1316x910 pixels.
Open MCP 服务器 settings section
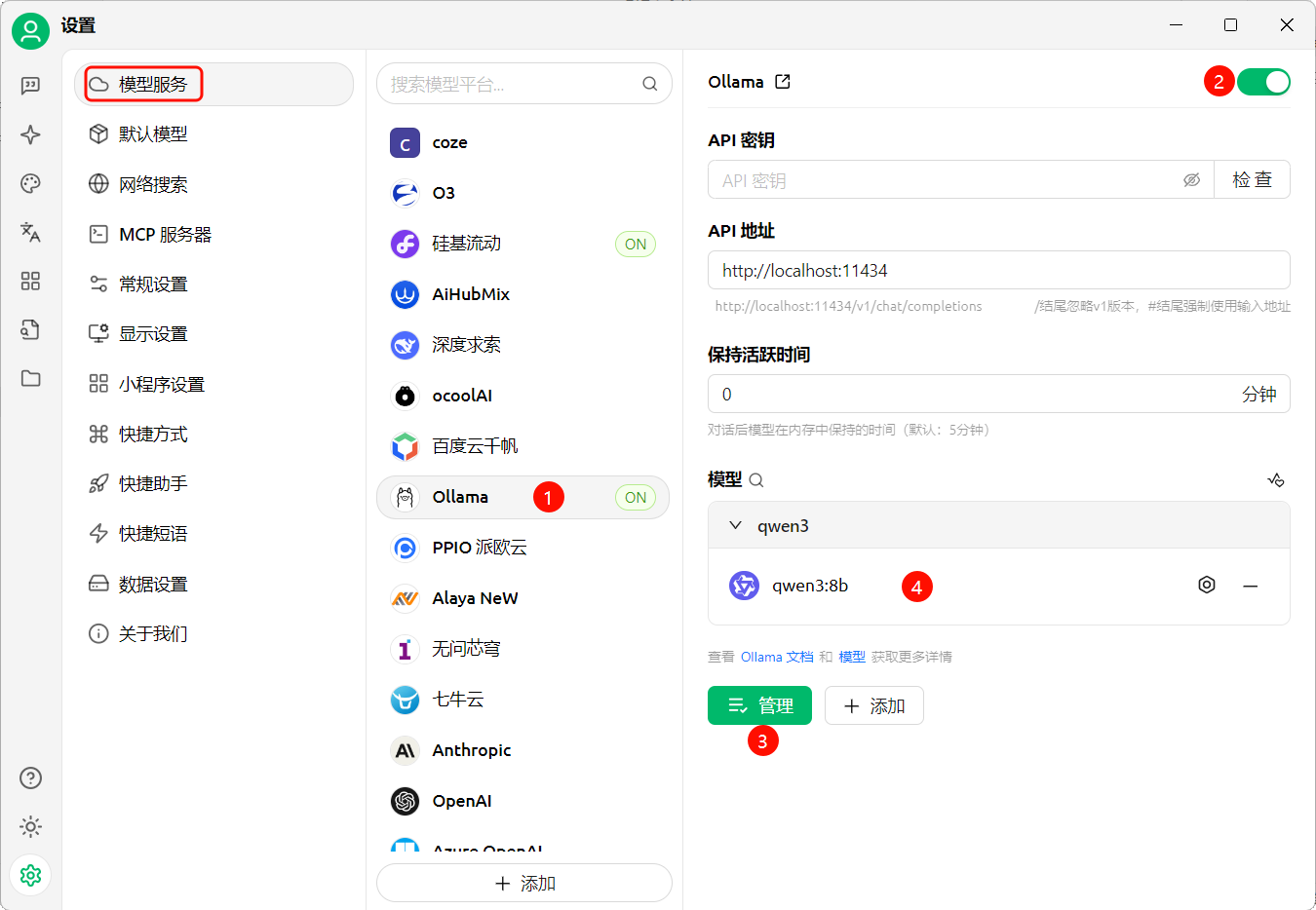point(213,234)
